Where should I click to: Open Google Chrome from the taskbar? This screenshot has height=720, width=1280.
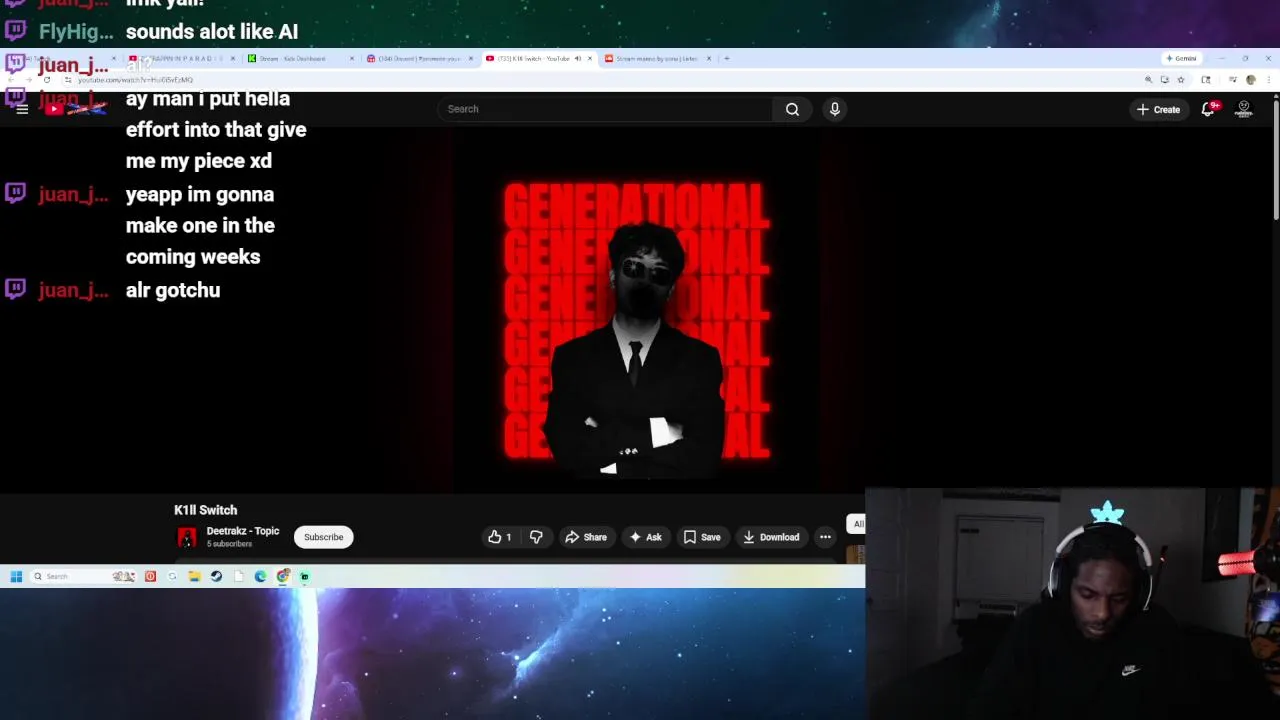click(x=283, y=576)
